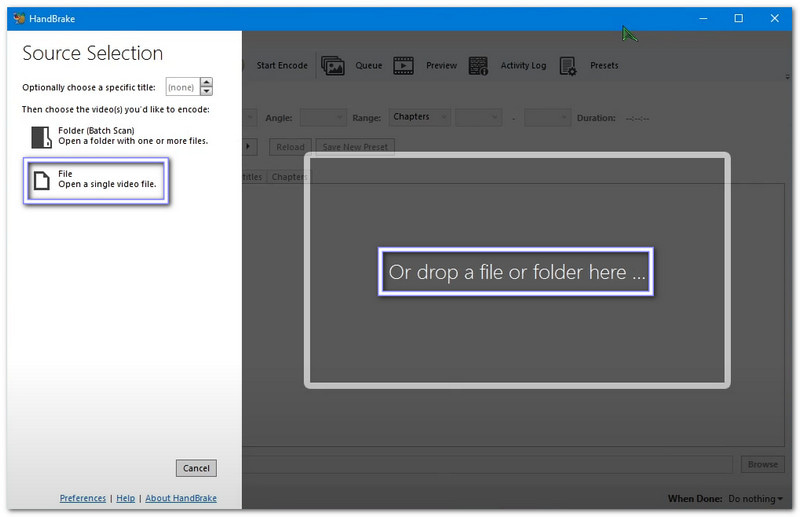Click the File document icon
Screen dimensions: 800x517
[x=41, y=180]
